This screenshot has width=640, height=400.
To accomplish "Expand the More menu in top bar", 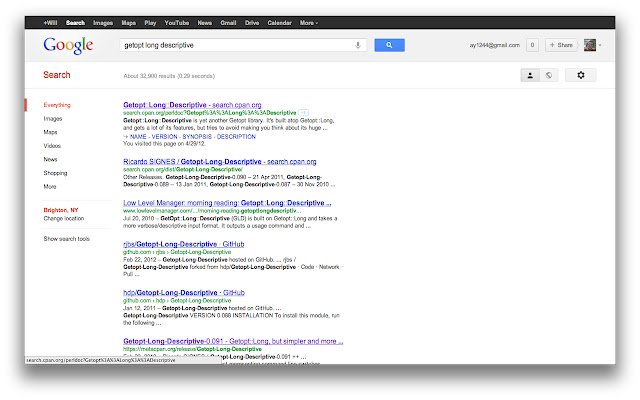I will 309,23.
